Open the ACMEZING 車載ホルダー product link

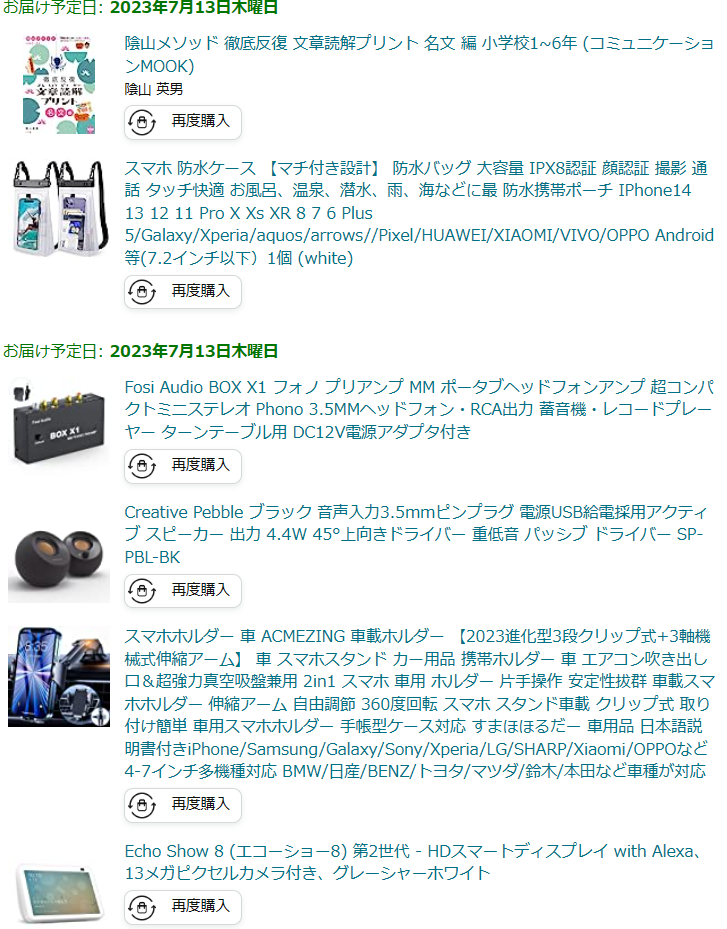(419, 703)
